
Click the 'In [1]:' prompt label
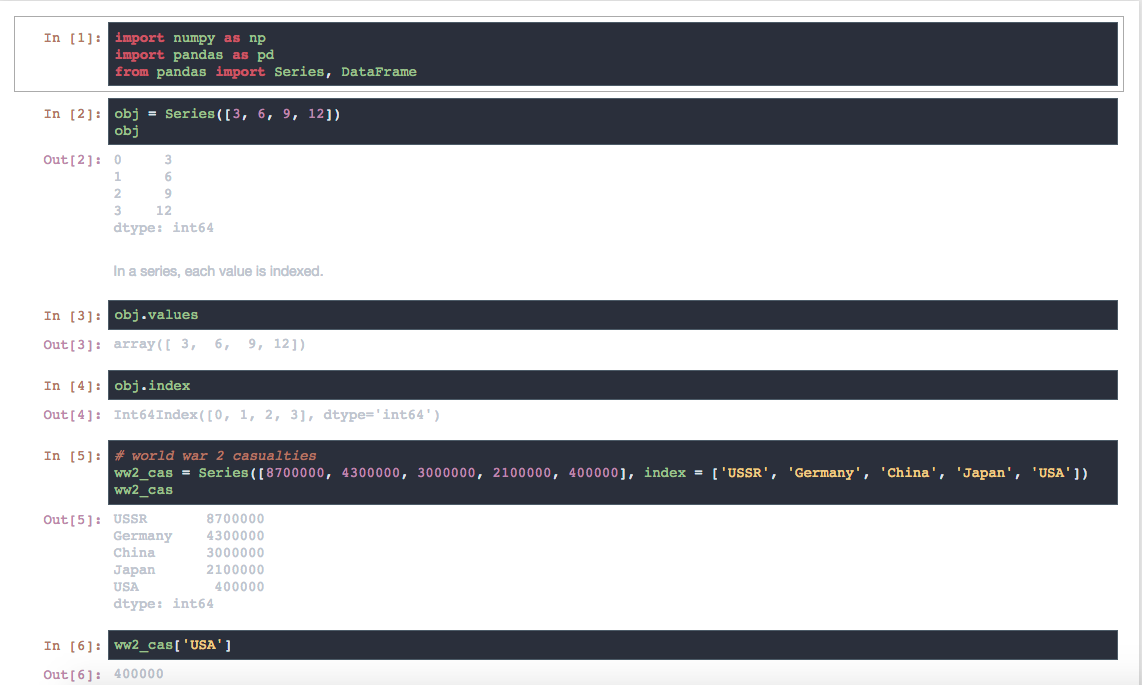coord(72,38)
